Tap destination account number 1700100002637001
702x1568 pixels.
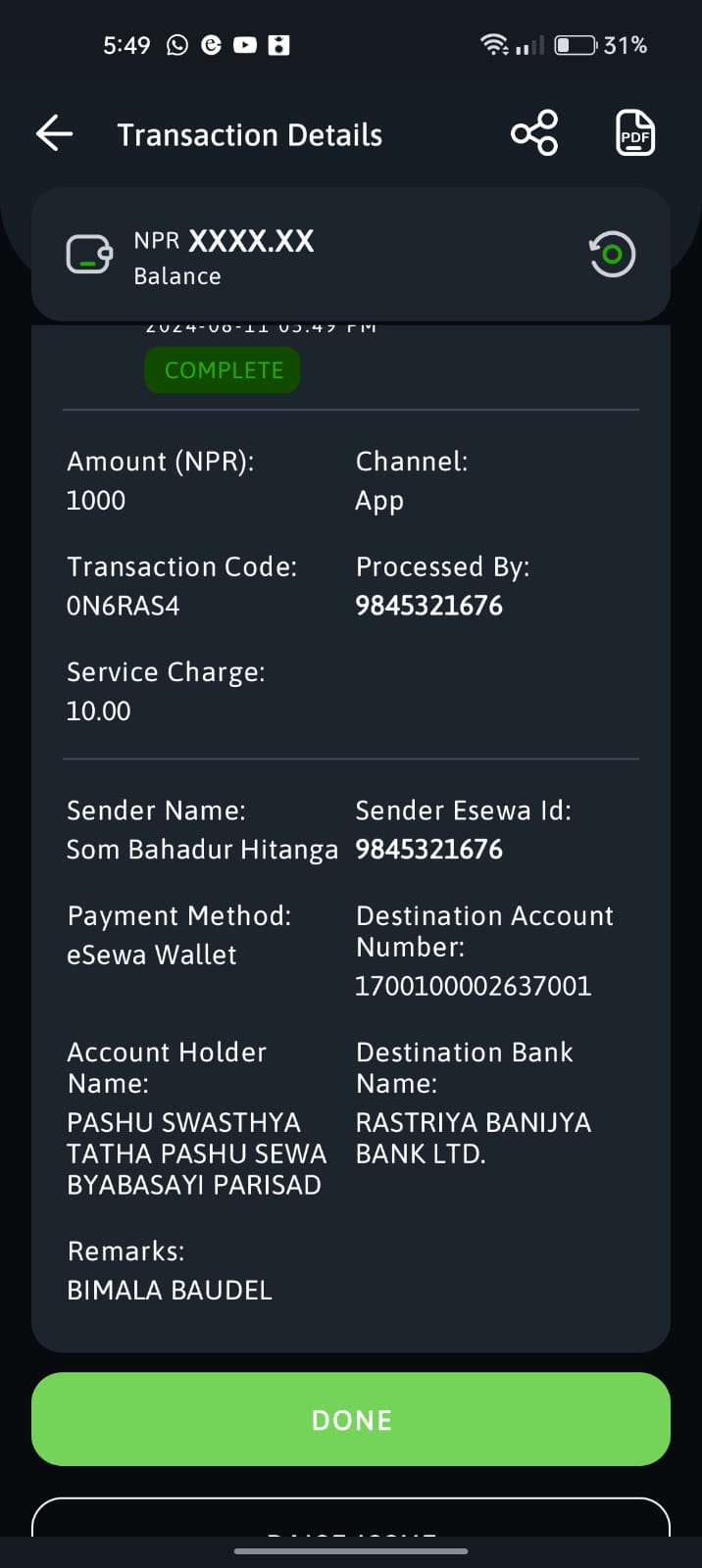473,986
